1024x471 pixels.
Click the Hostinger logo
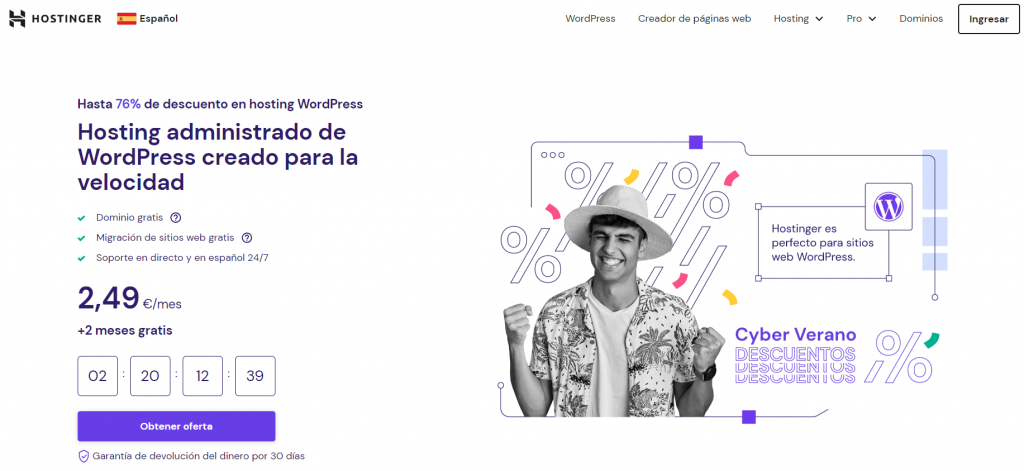(x=55, y=18)
